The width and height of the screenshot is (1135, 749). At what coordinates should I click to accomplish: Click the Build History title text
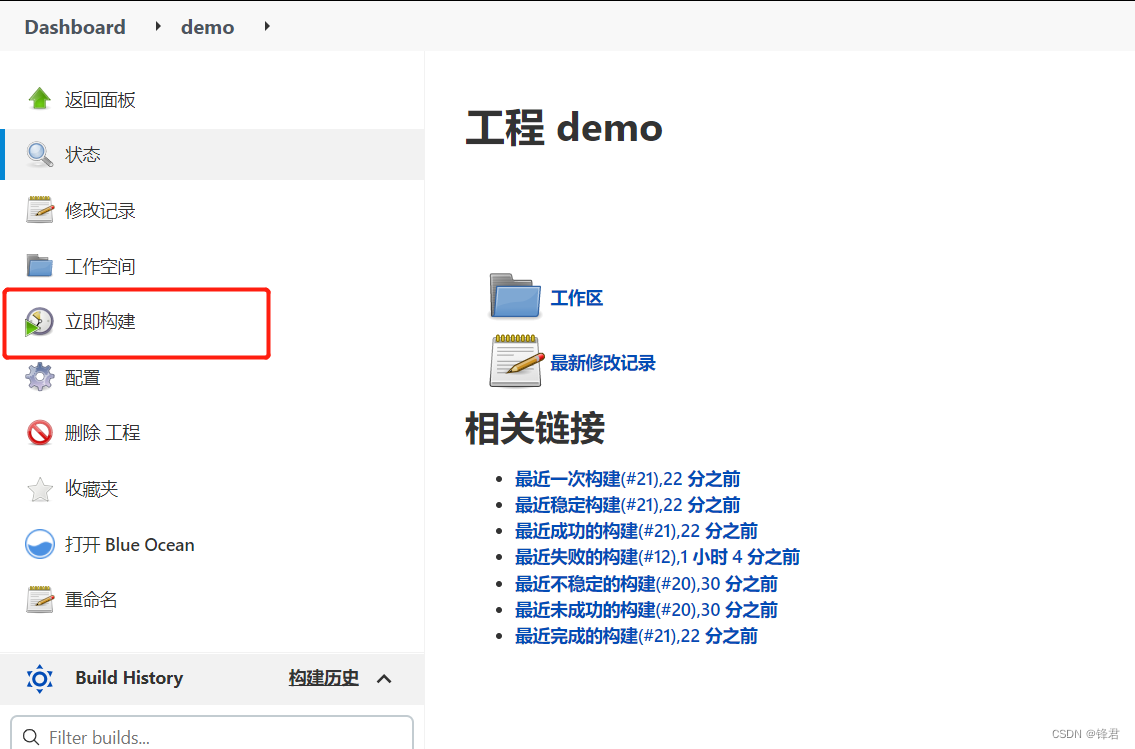[129, 678]
